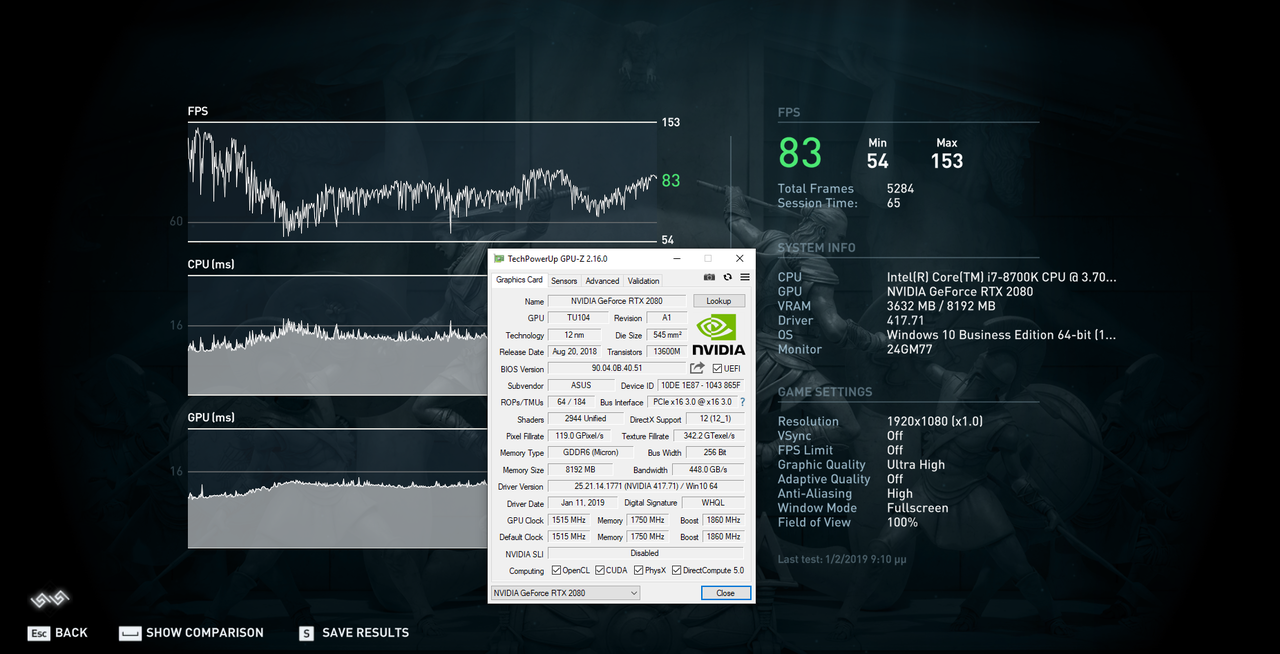Screen dimensions: 1280x654
Task: Toggle the UEFI checkbox
Action: click(717, 369)
